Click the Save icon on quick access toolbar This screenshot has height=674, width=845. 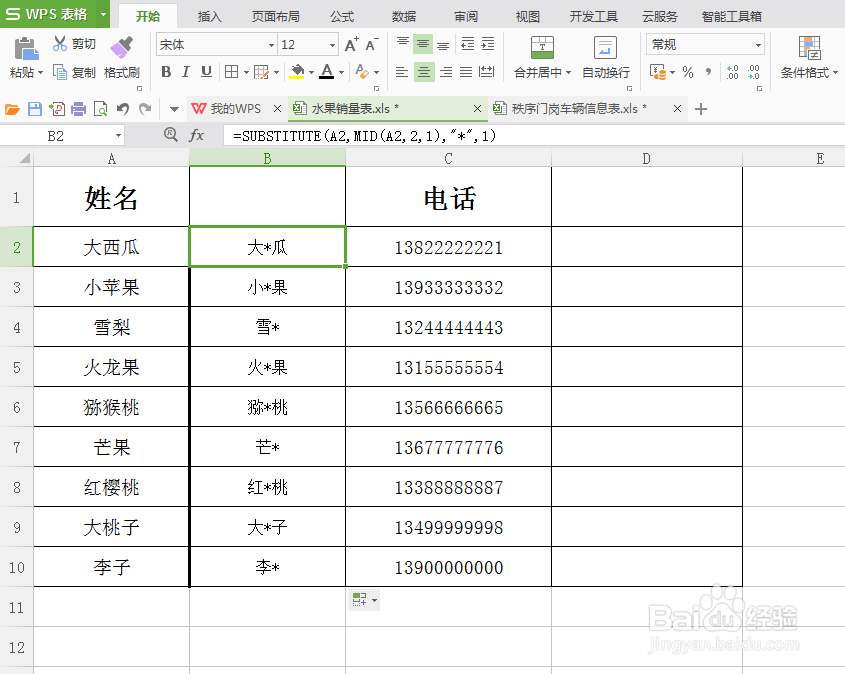[34, 108]
